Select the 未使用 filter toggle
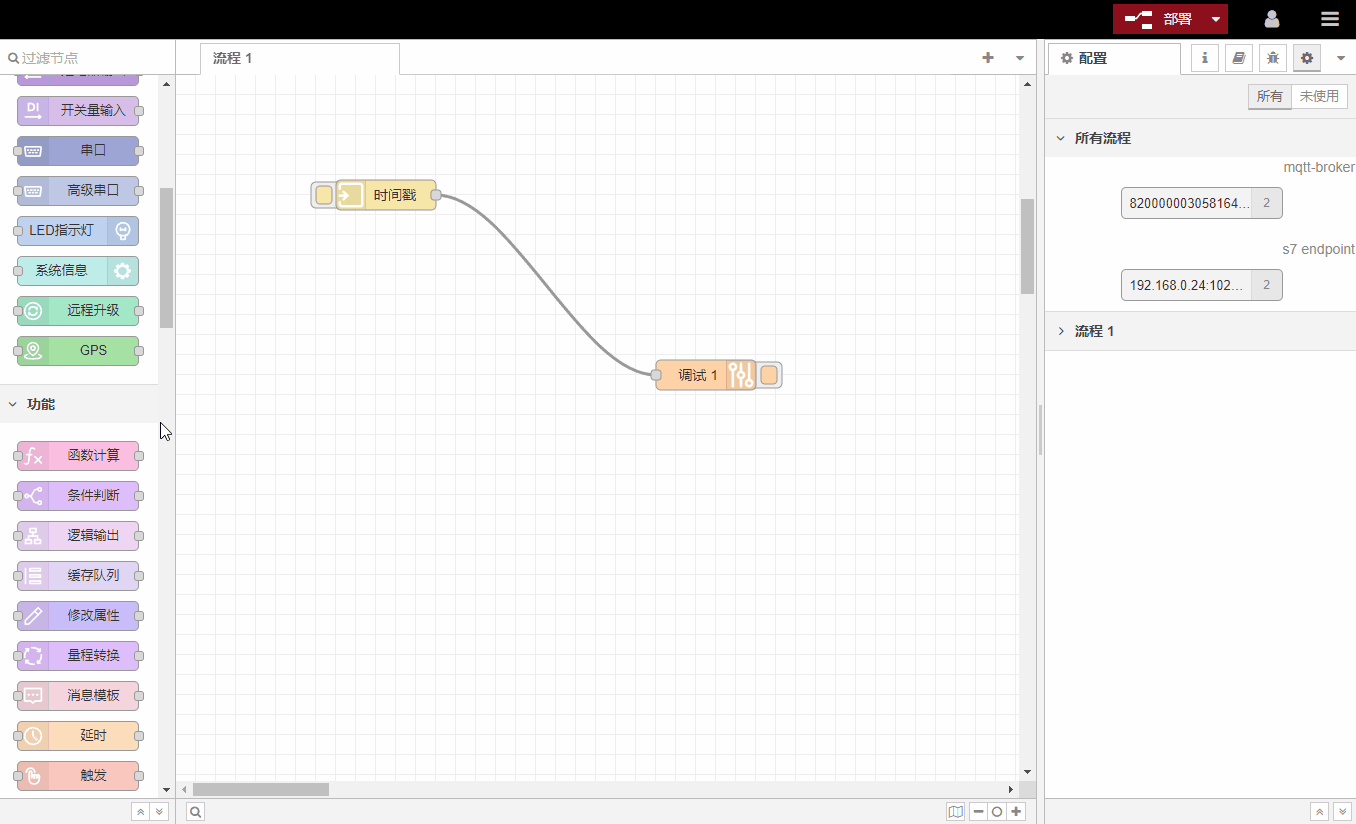This screenshot has height=824, width=1356. pyautogui.click(x=1319, y=97)
